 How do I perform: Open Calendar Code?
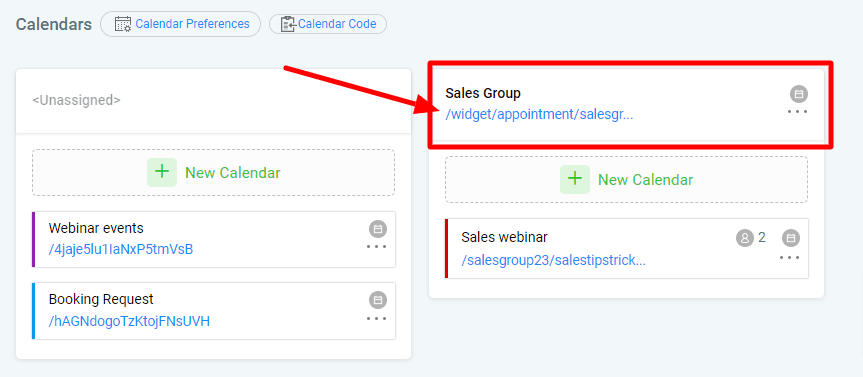click(328, 24)
